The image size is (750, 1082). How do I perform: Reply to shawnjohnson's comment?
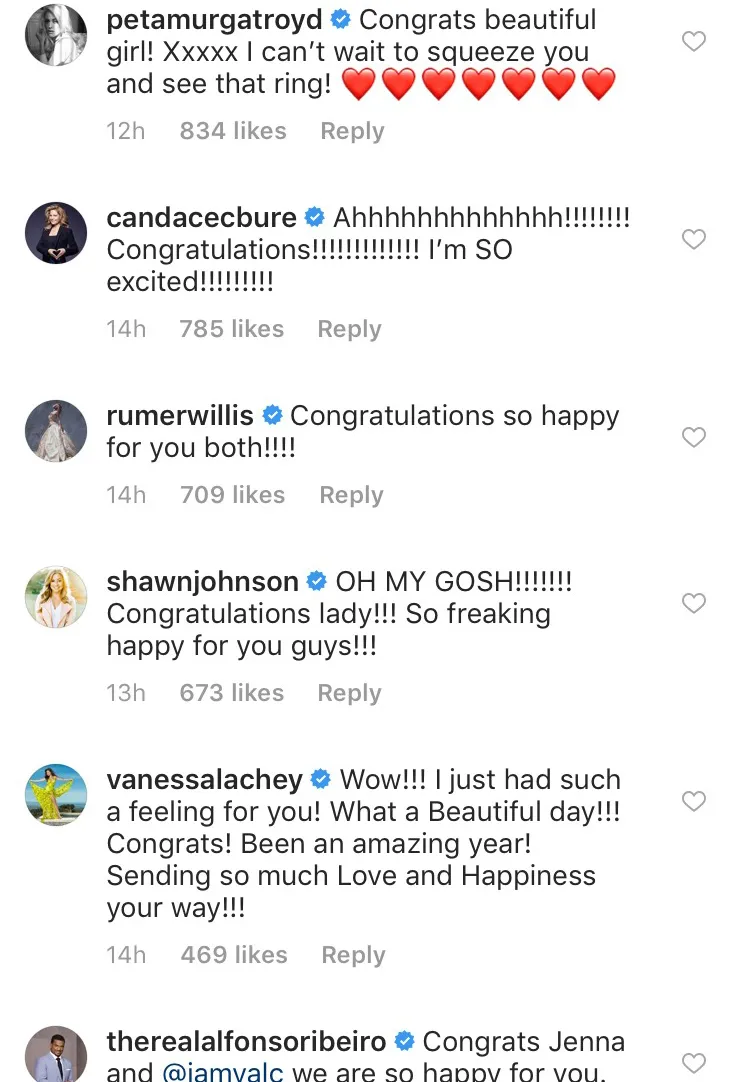pos(349,692)
